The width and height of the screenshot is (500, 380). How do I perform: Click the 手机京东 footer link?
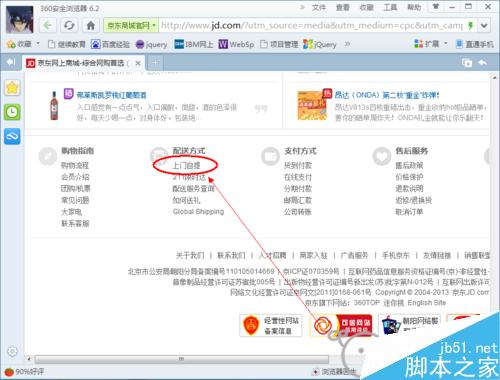(x=396, y=256)
